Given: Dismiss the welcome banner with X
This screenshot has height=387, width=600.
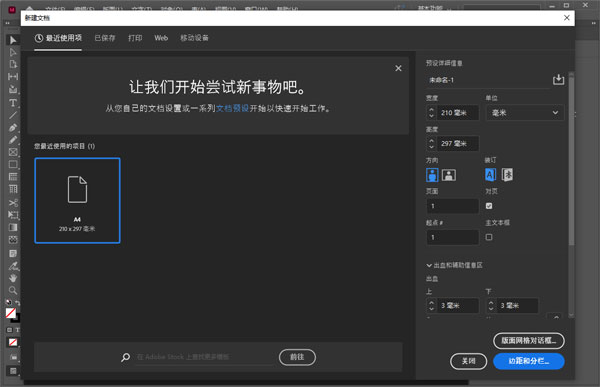Looking at the screenshot, I should tap(398, 68).
